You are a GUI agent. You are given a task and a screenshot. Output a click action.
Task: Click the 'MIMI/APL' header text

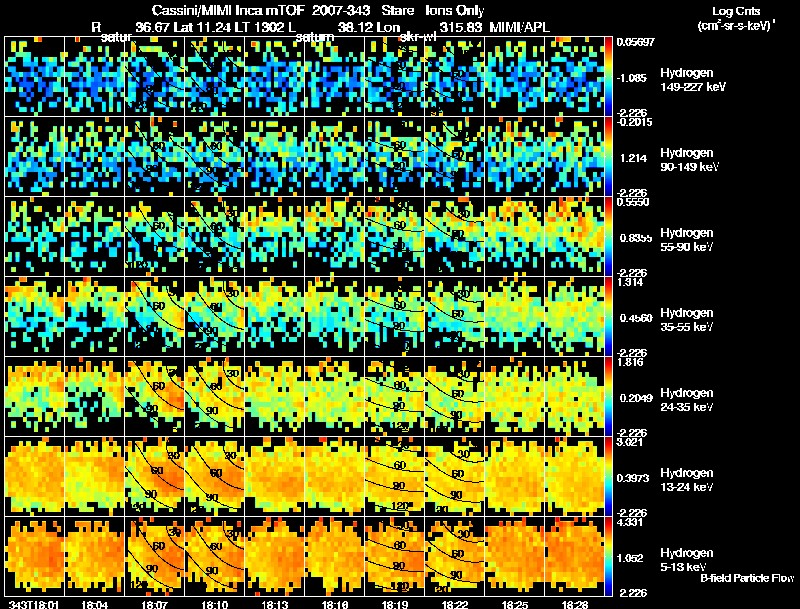[519, 27]
